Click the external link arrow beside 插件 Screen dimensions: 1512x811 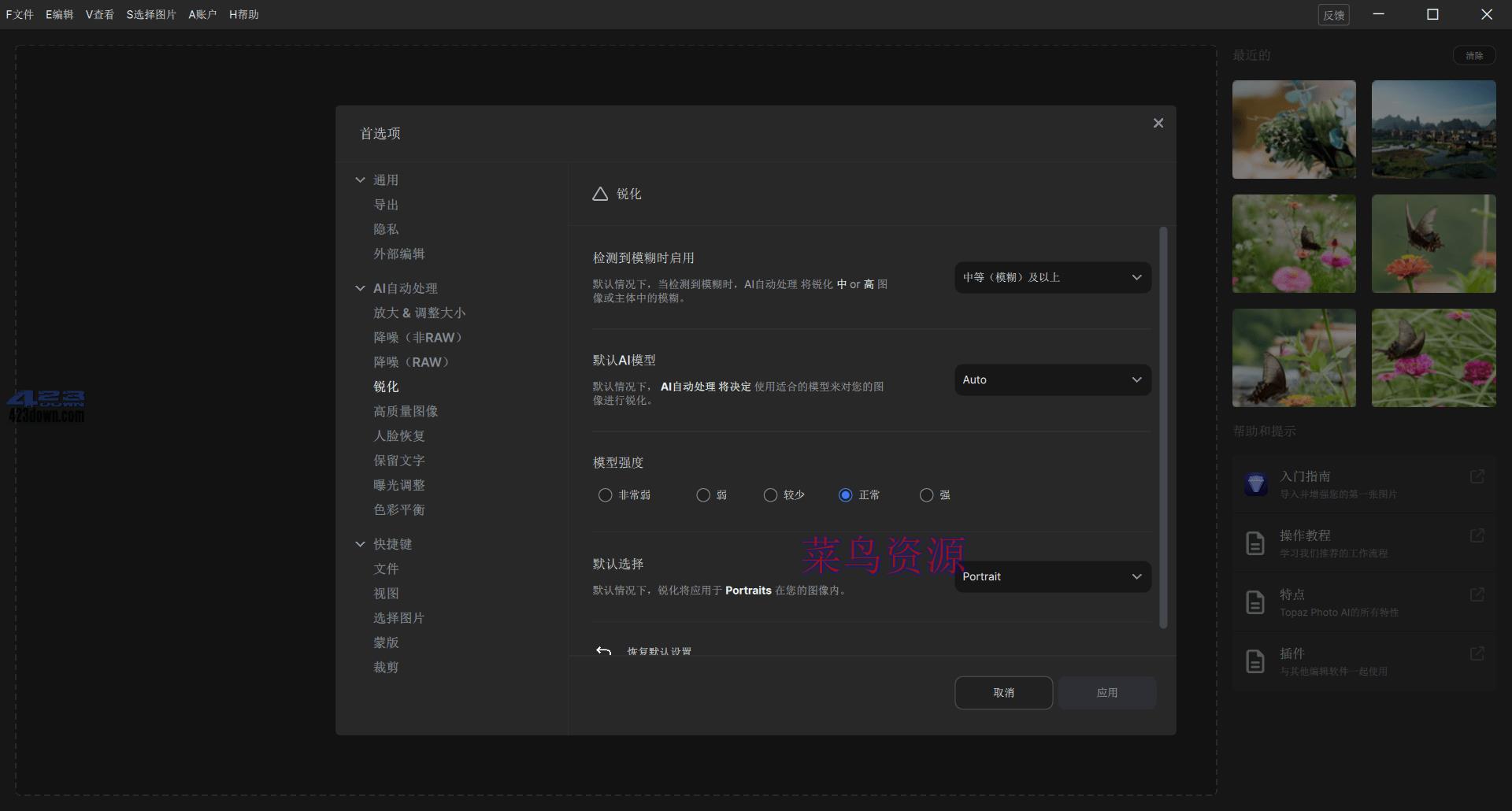coord(1477,654)
